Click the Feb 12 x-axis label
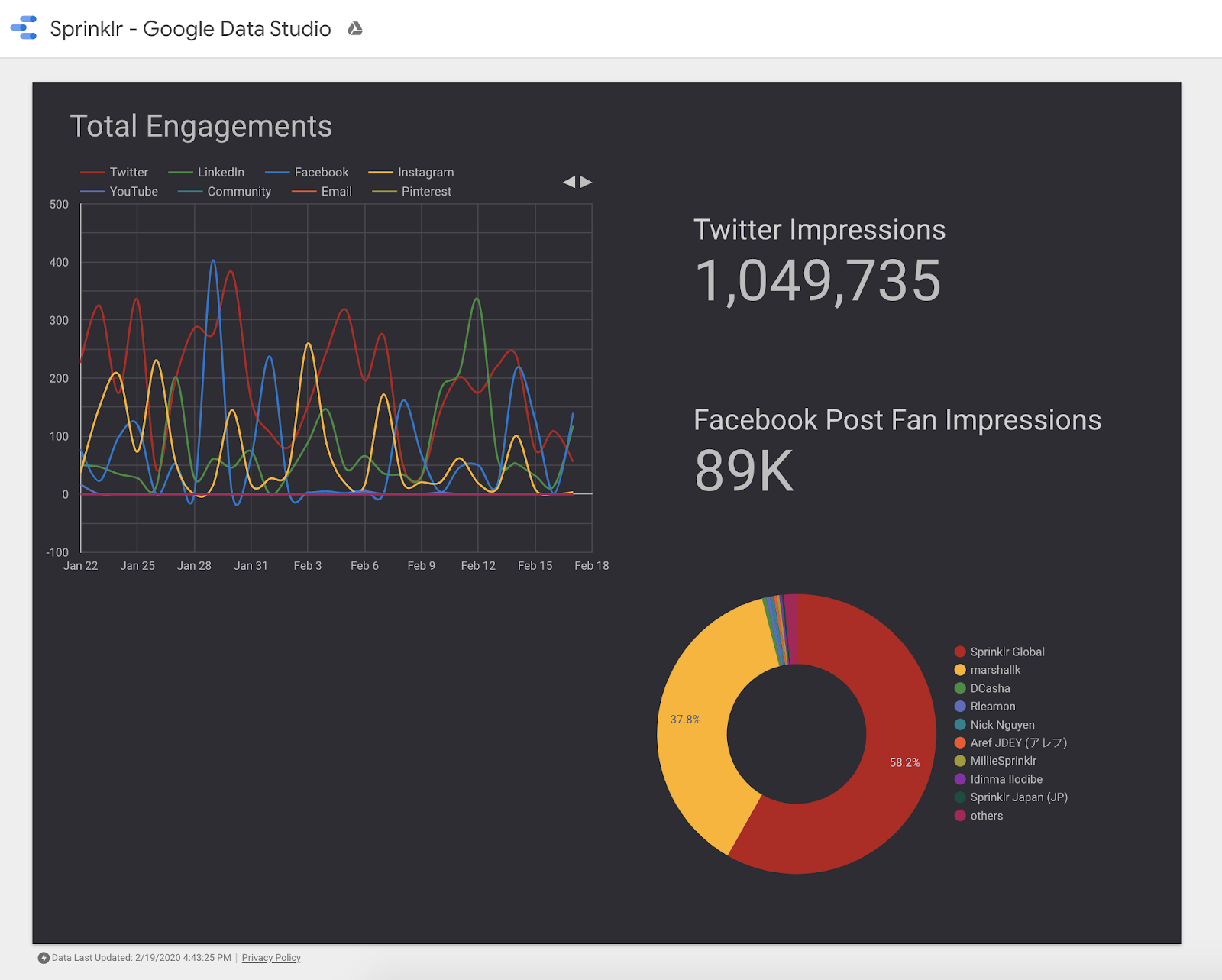 478,566
